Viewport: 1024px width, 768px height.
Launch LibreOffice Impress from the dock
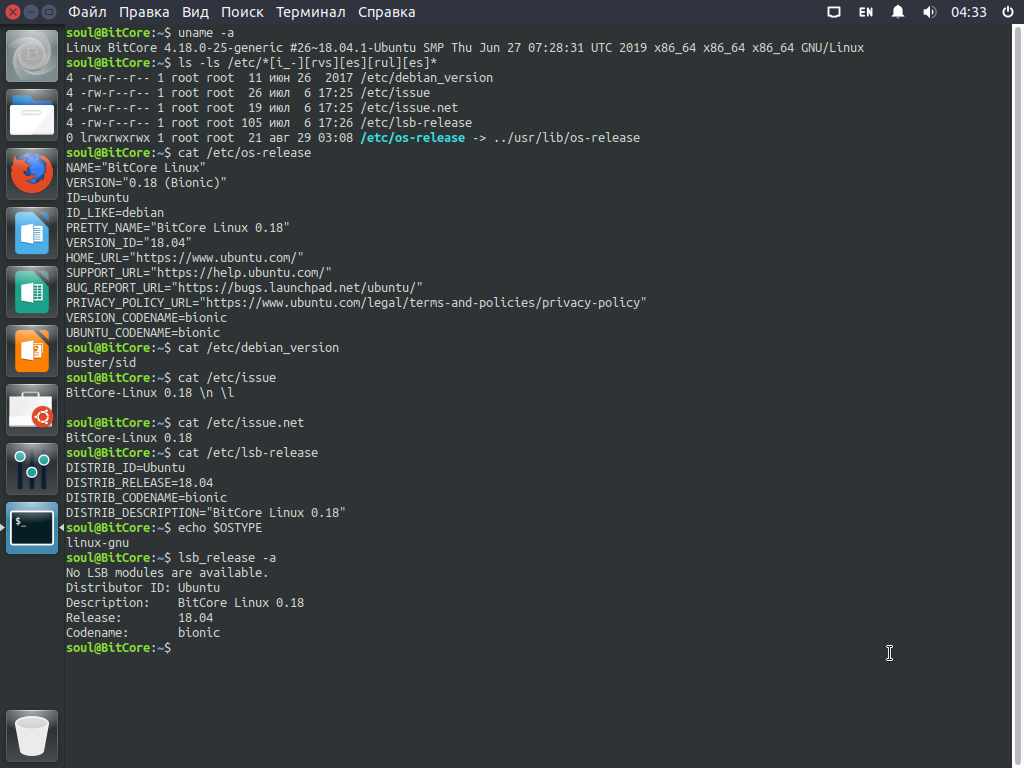click(31, 351)
